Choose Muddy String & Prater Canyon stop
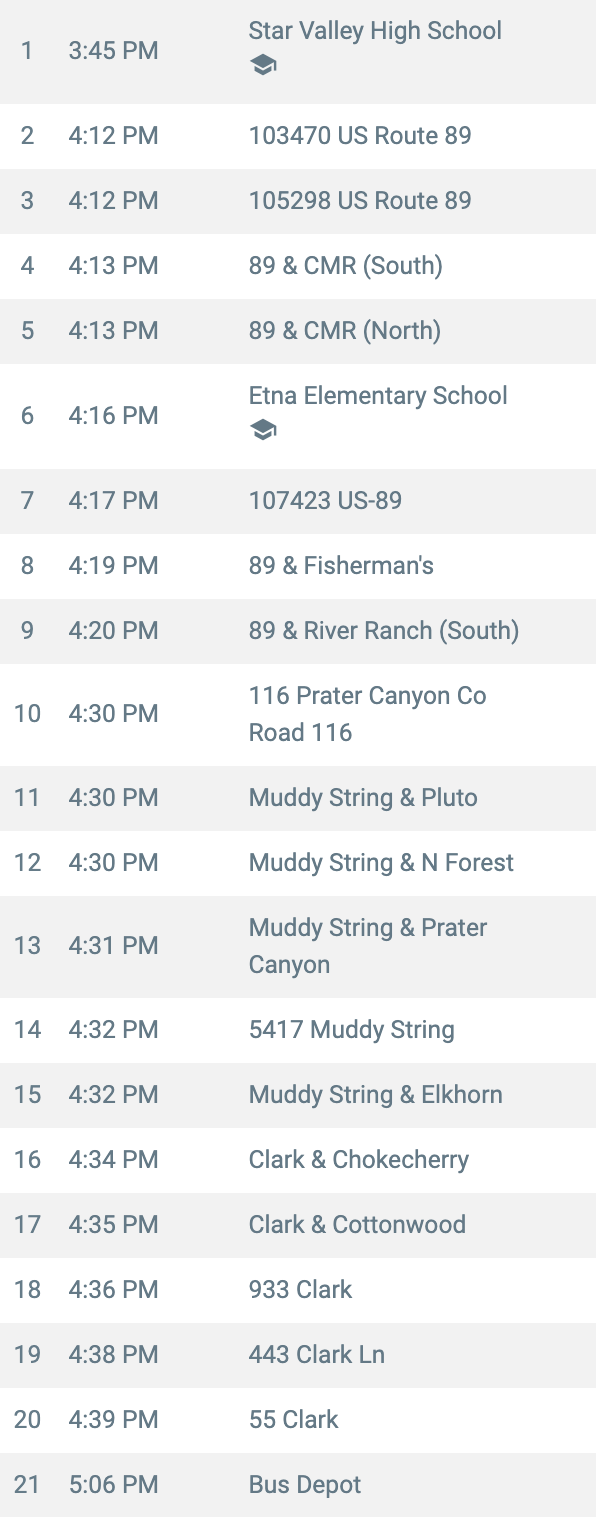Screen dimensions: 596x1522 [x=298, y=946]
